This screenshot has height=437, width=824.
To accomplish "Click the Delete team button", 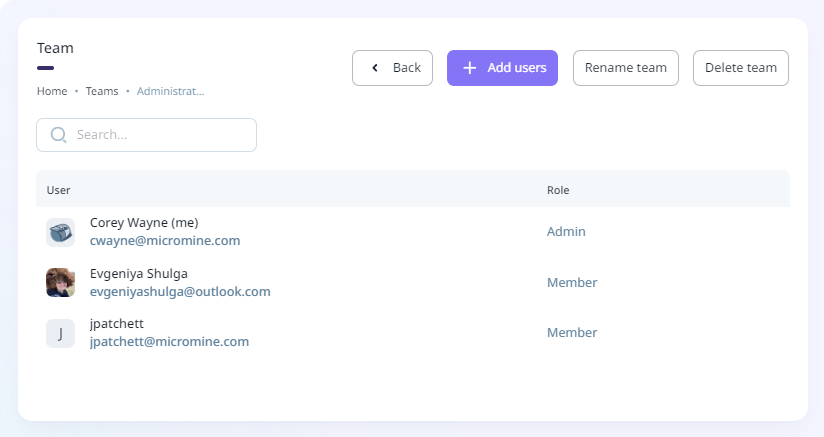I will click(x=740, y=68).
